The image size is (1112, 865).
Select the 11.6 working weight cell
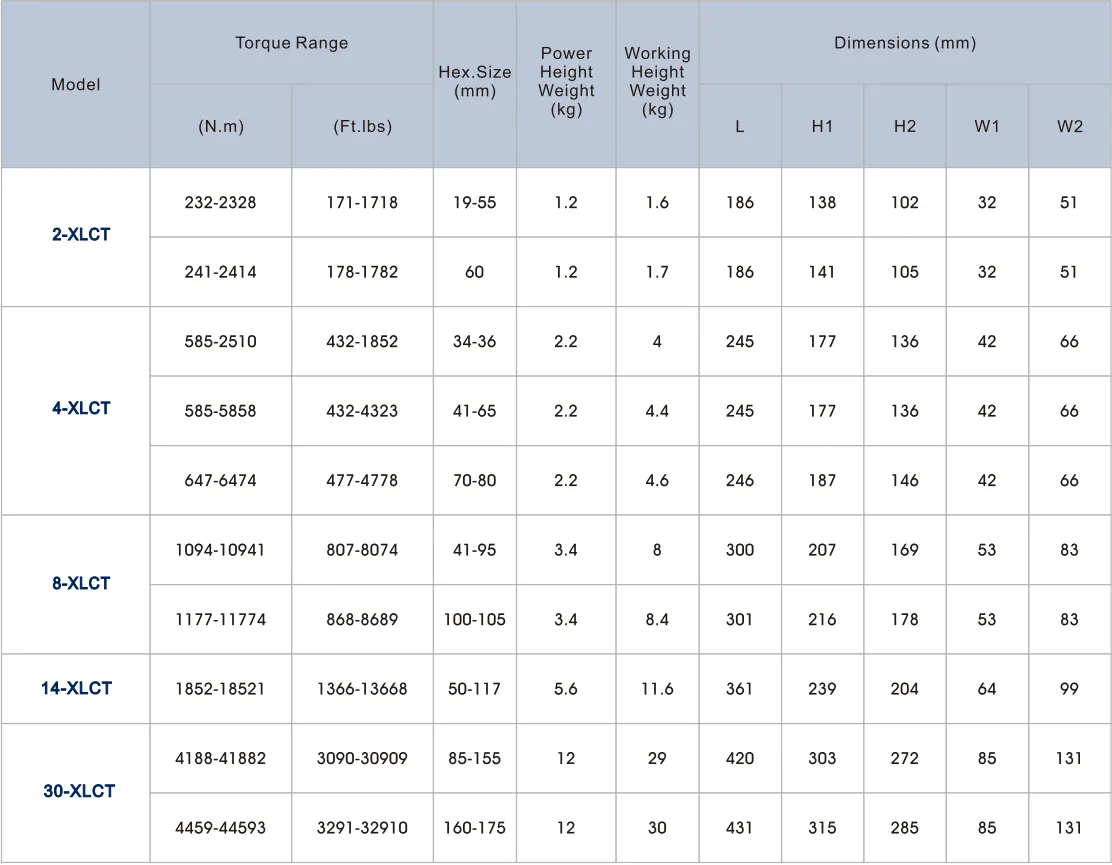tap(657, 688)
